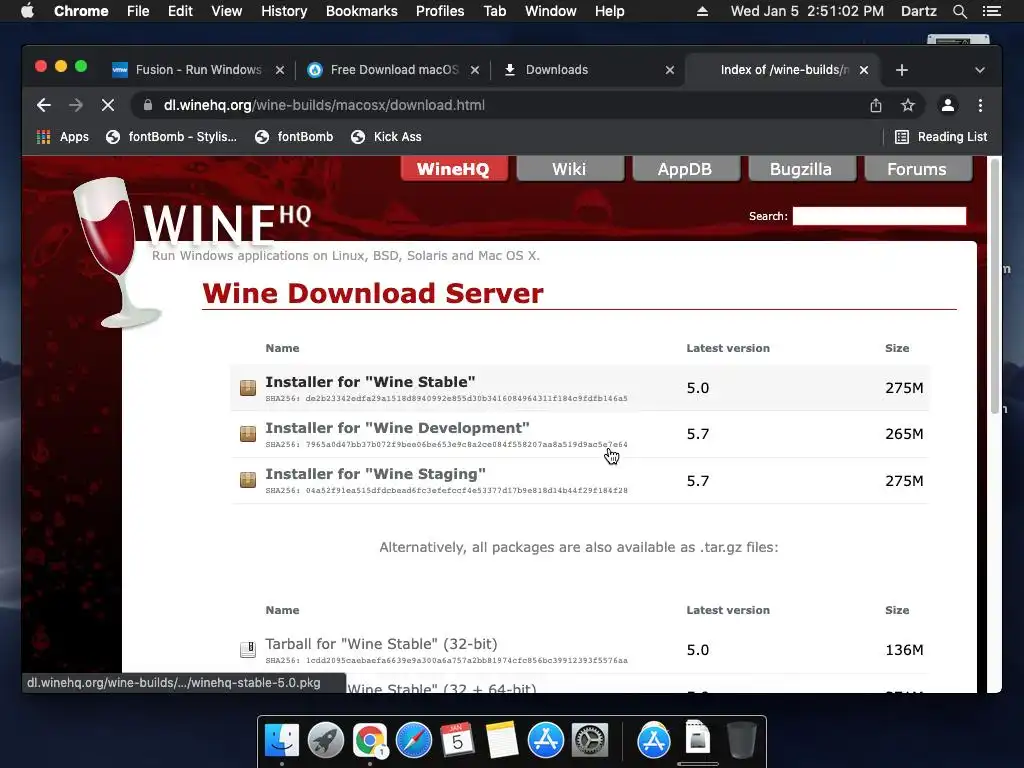Close the Fusion - Run Windows tab
1024x768 pixels.
tap(280, 70)
